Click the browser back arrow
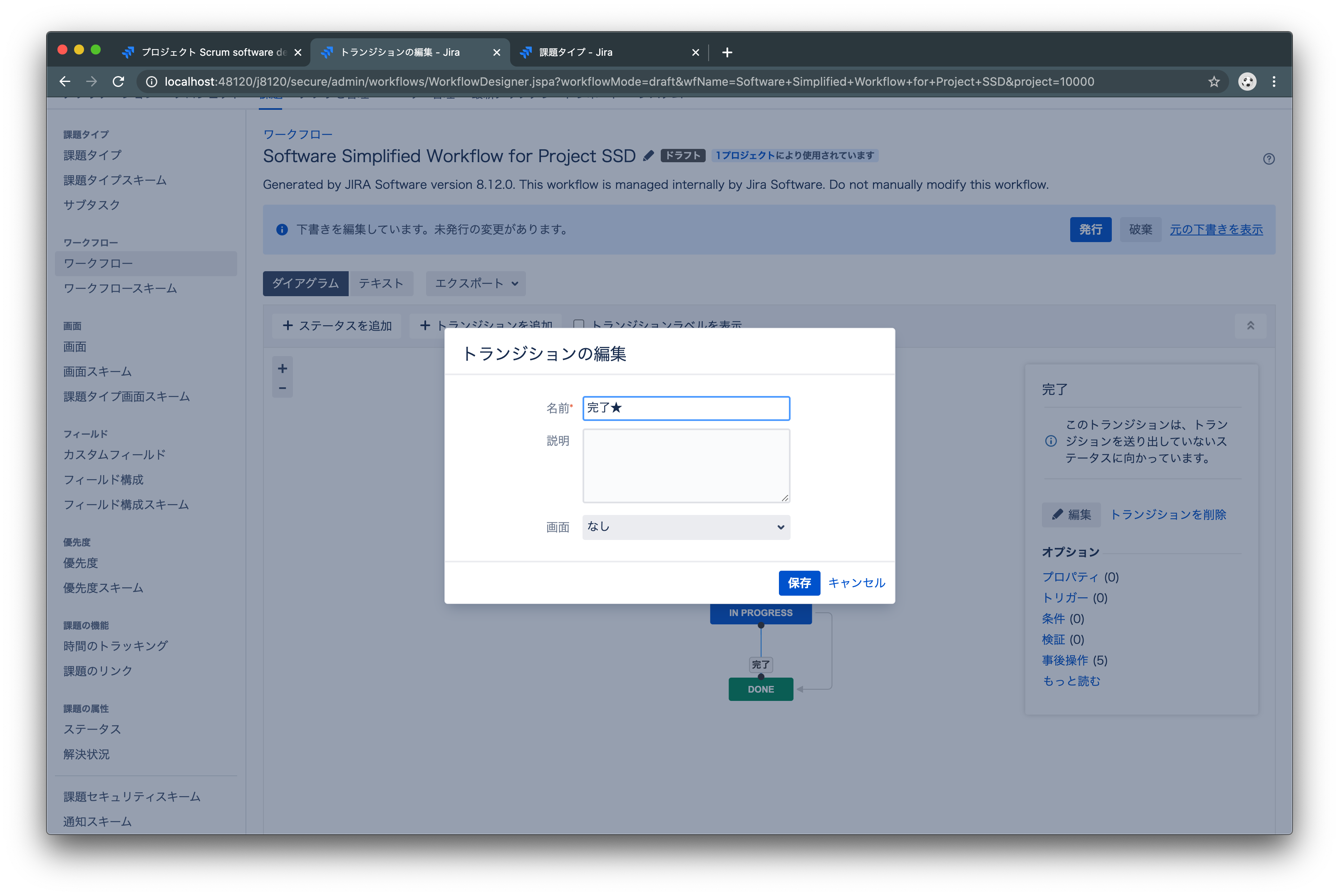The image size is (1339, 896). (x=64, y=82)
